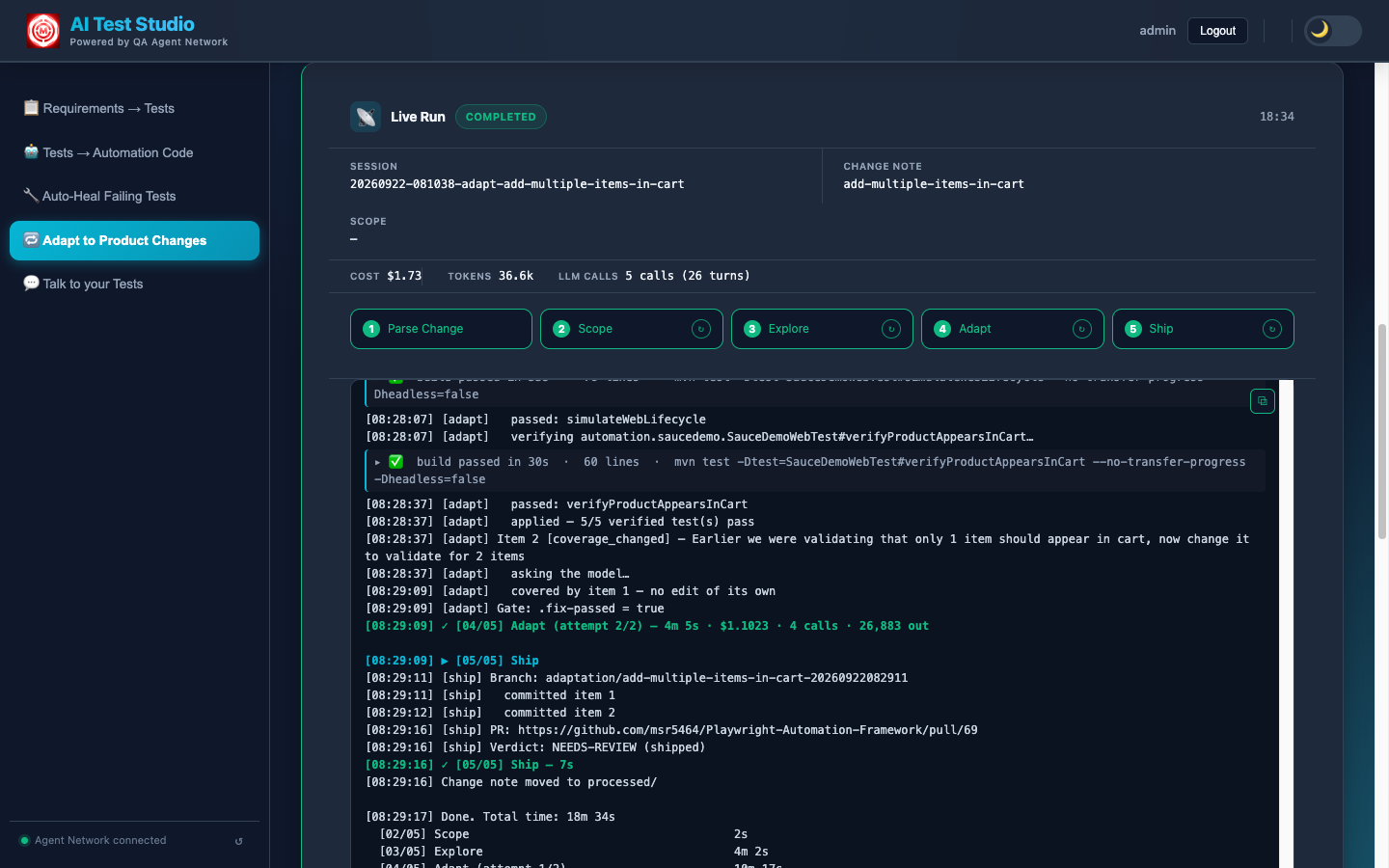Click the 18:34 duration text
The height and width of the screenshot is (868, 1389).
(x=1277, y=117)
